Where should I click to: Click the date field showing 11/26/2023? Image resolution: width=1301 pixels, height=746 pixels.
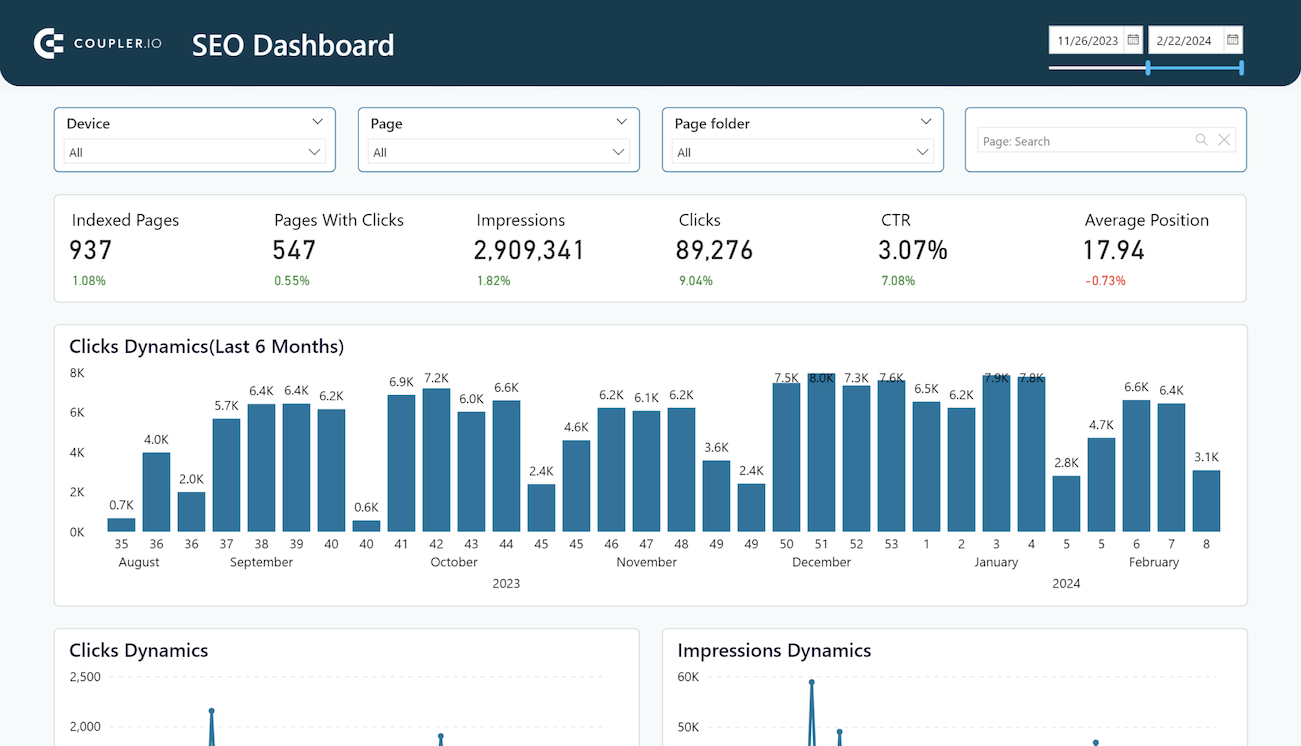tap(1087, 40)
